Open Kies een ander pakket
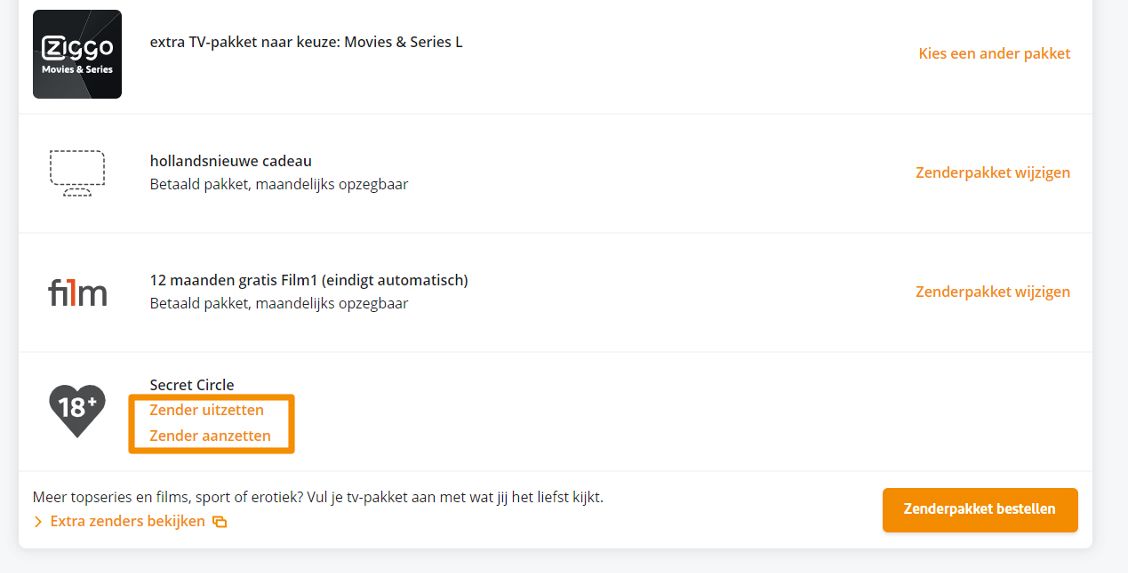 coord(994,54)
